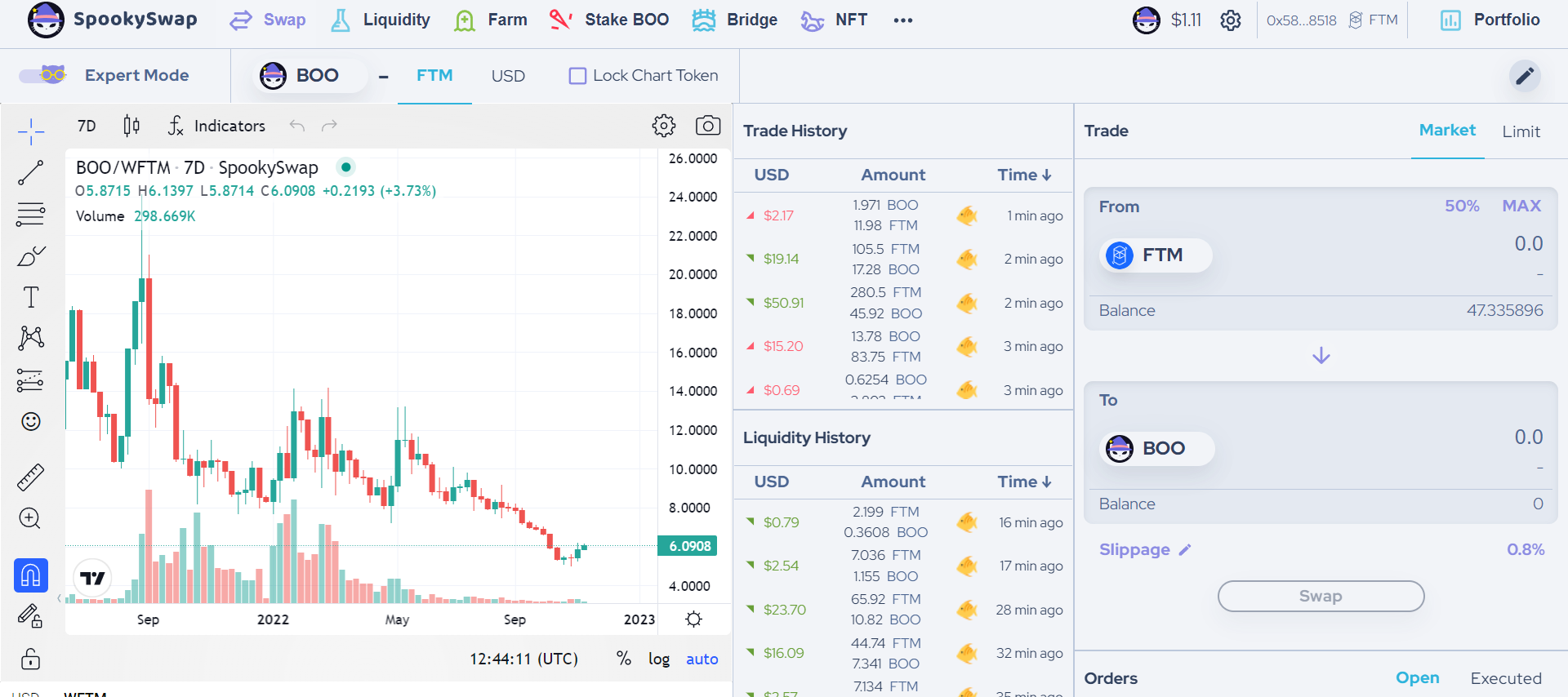The image size is (1568, 697).
Task: Open the Swap page
Action: [x=268, y=20]
